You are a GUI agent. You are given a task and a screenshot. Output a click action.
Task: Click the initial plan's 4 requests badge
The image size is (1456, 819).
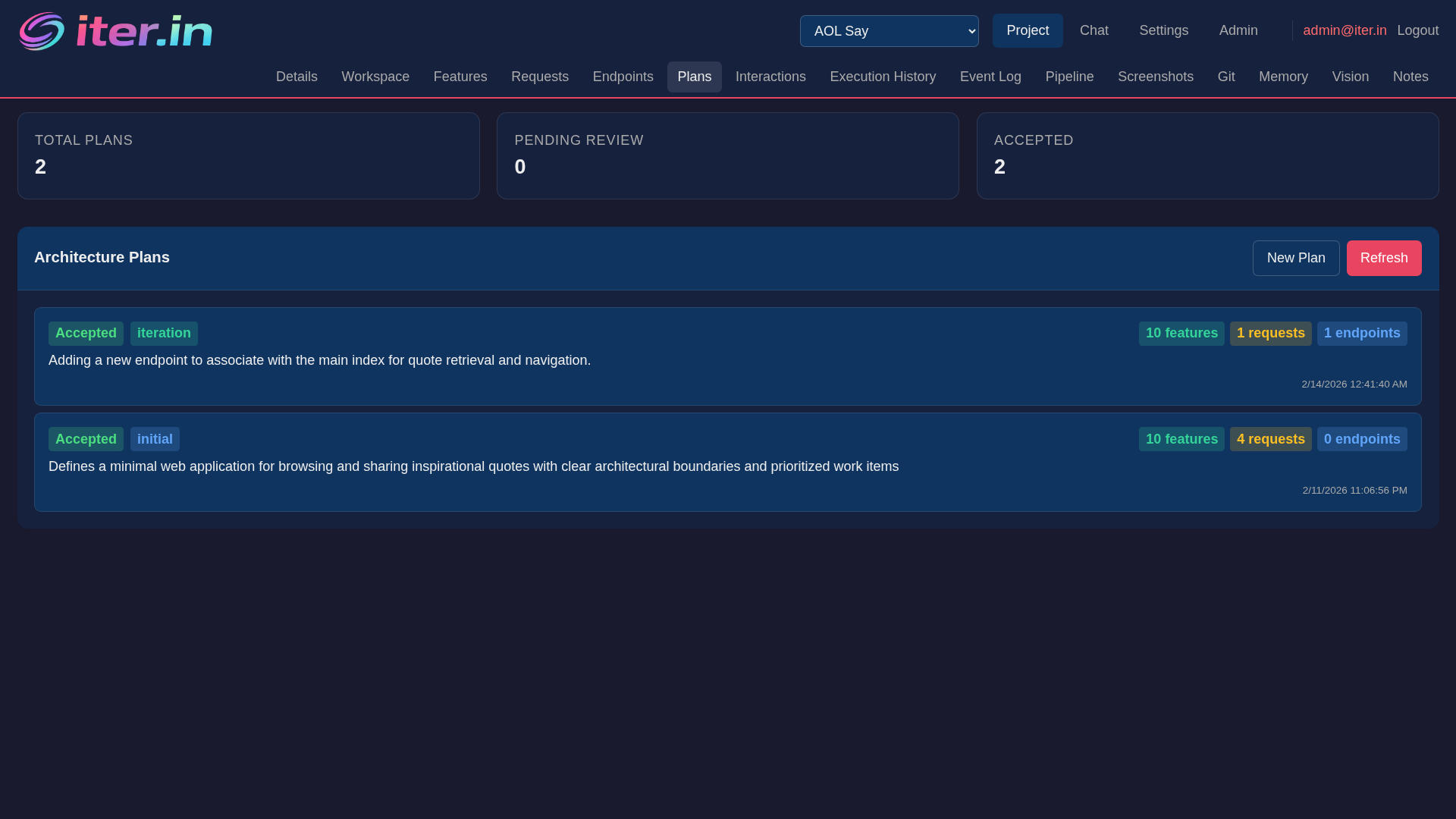tap(1270, 439)
